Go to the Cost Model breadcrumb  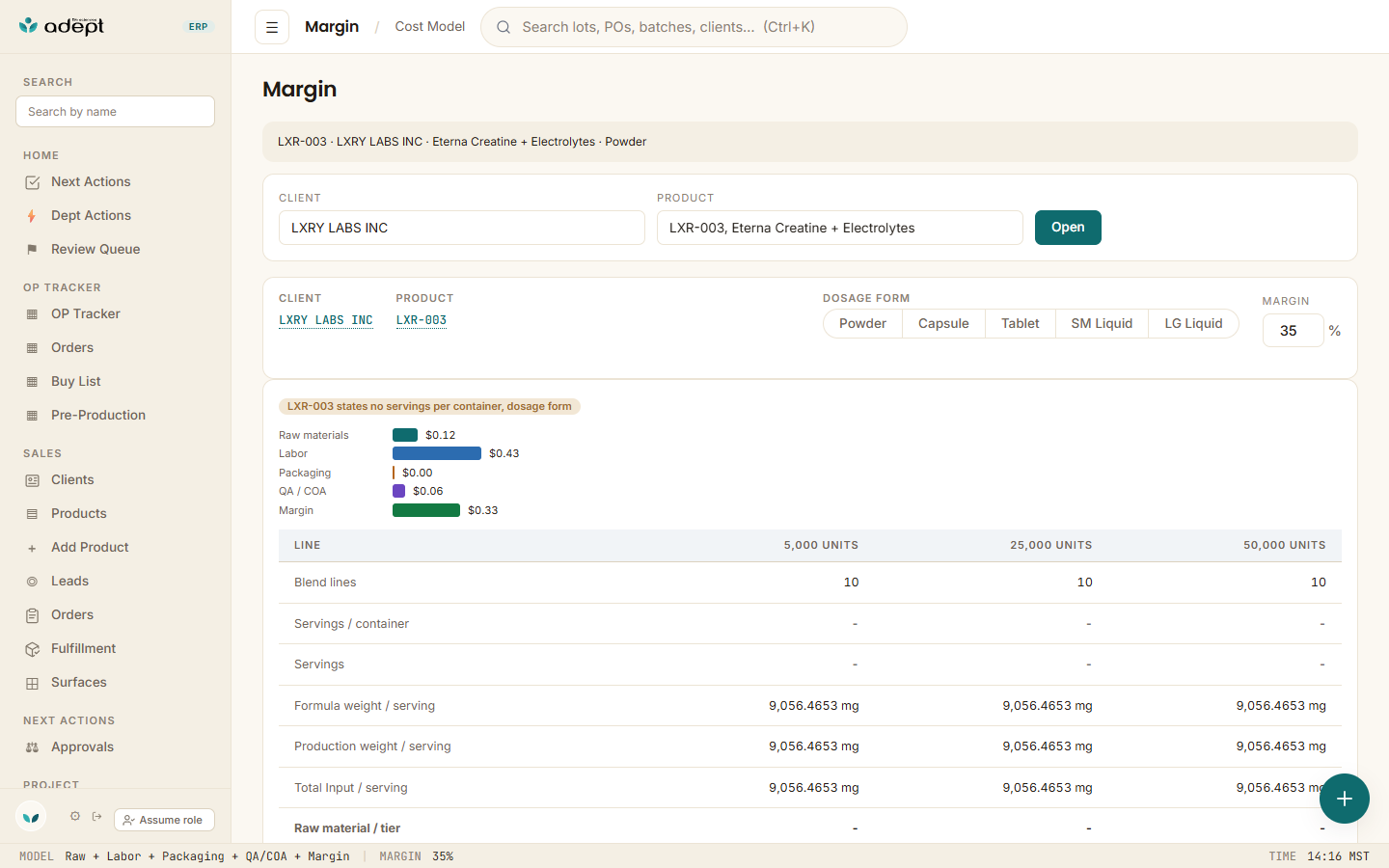pyautogui.click(x=430, y=27)
